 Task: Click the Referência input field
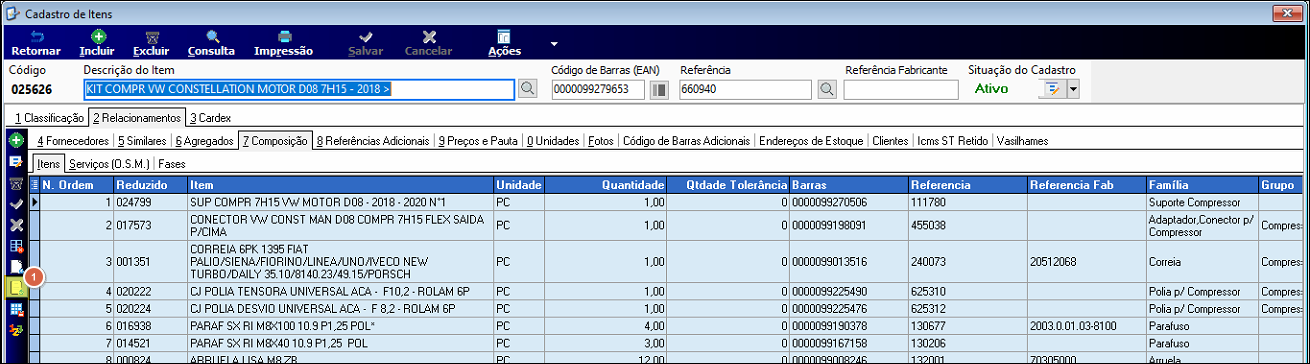[746, 89]
